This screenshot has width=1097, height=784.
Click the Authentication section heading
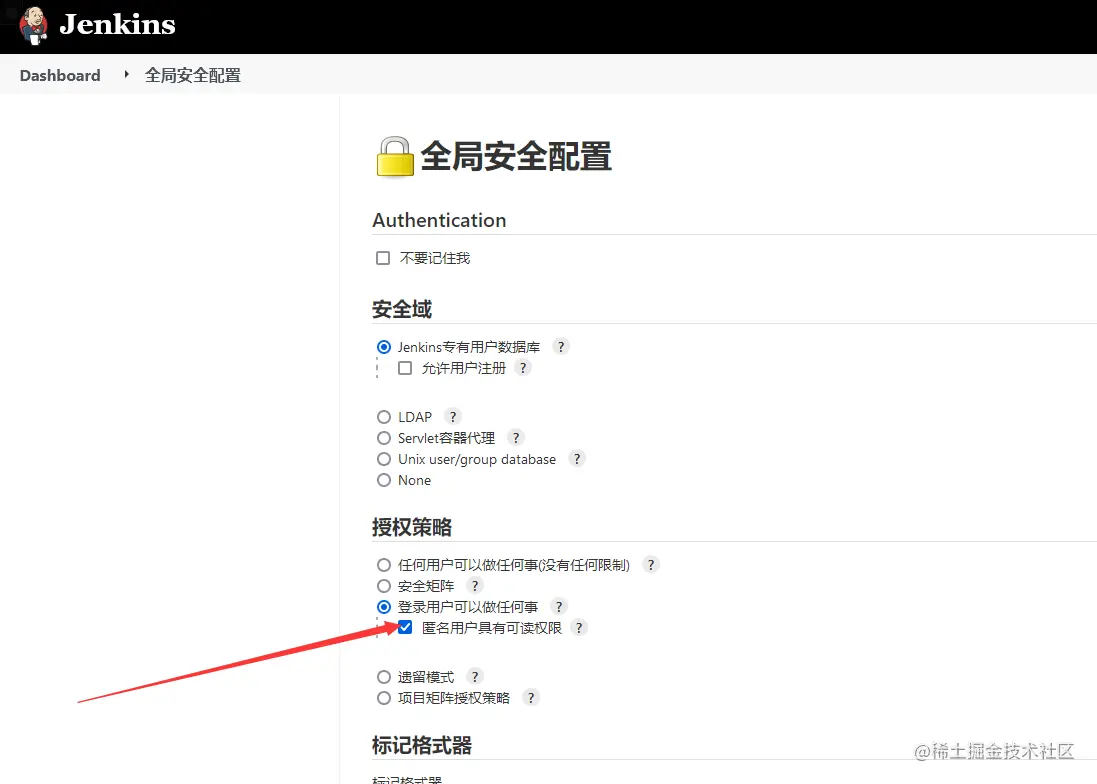click(x=439, y=220)
